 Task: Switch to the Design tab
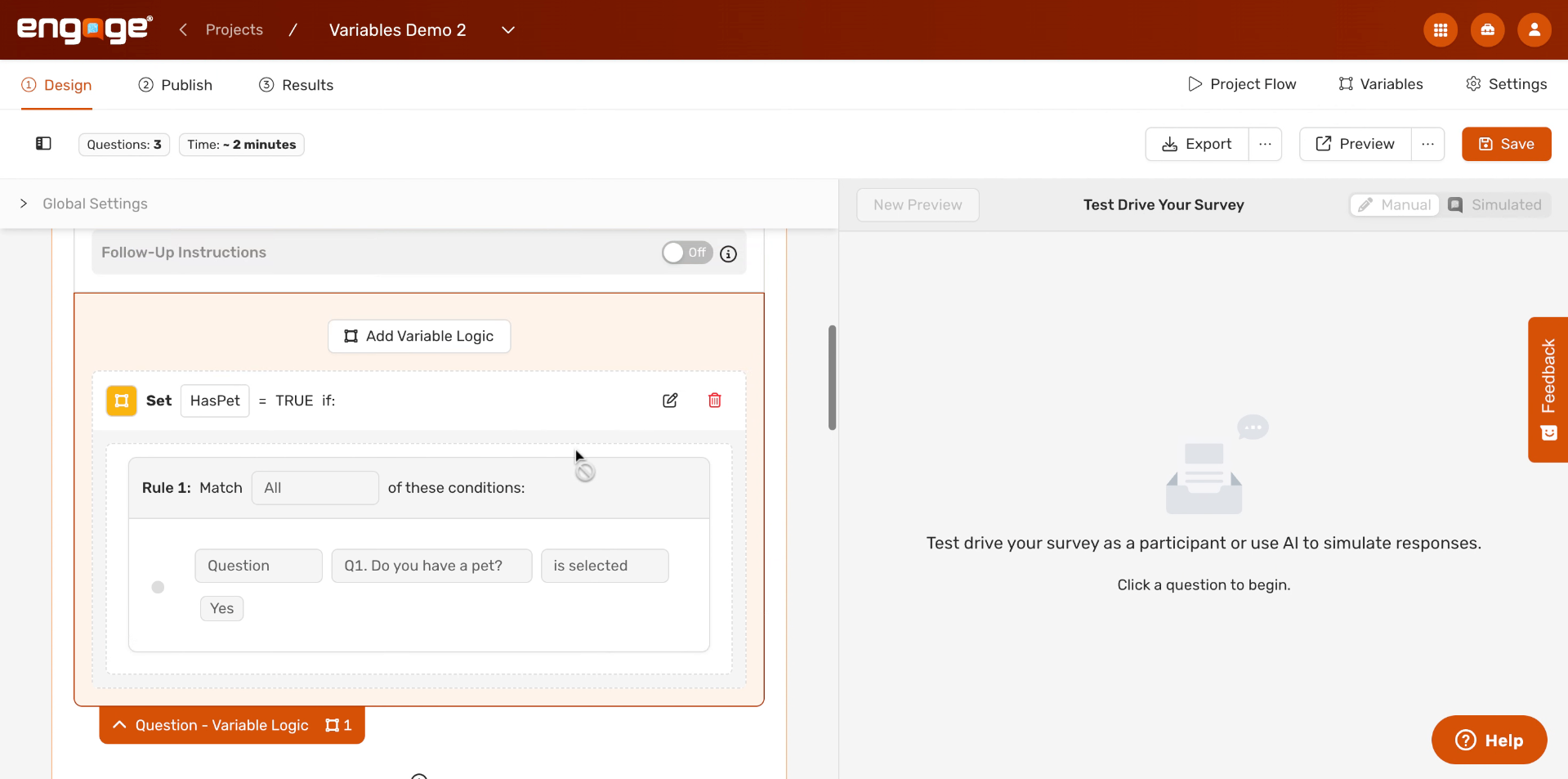[x=56, y=85]
